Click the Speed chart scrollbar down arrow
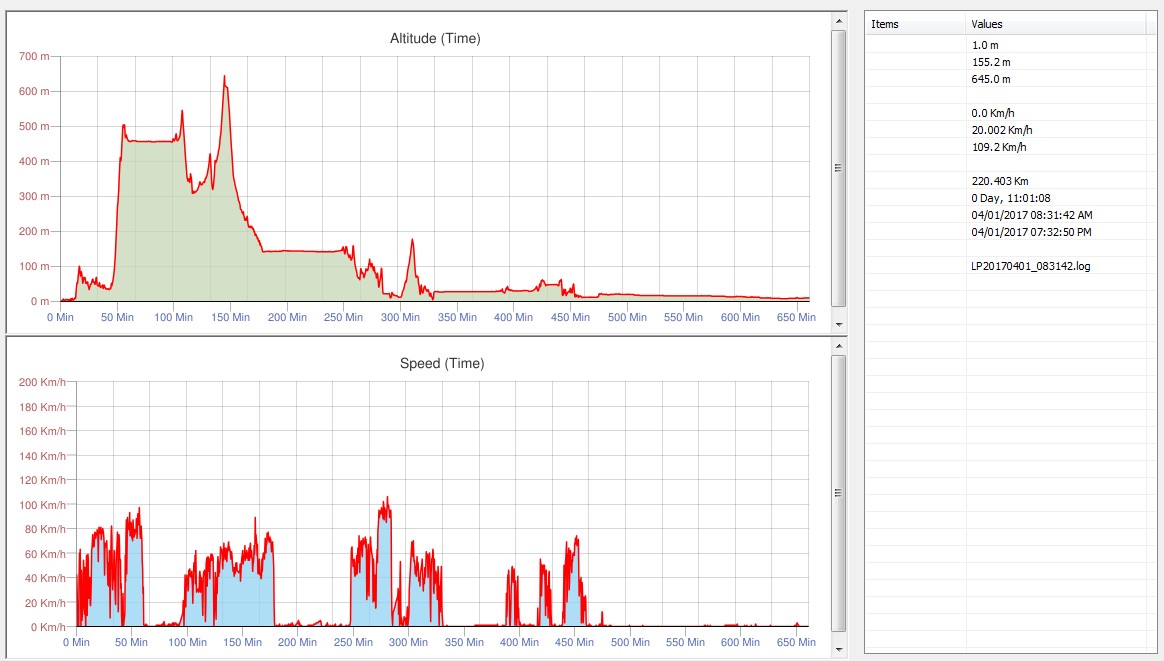Image resolution: width=1164 pixels, height=661 pixels. pyautogui.click(x=838, y=649)
